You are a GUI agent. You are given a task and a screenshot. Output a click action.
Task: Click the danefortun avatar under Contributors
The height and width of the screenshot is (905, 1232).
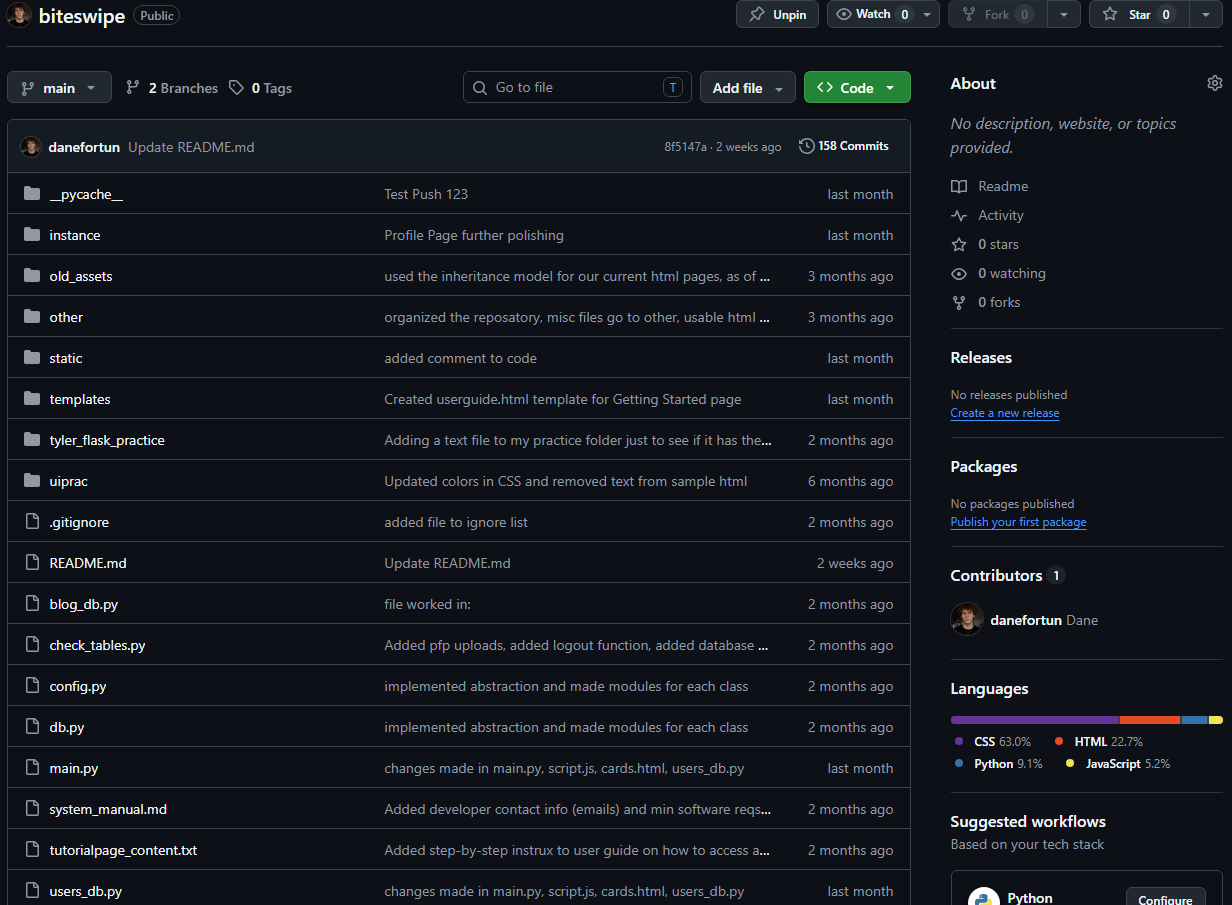coord(967,619)
